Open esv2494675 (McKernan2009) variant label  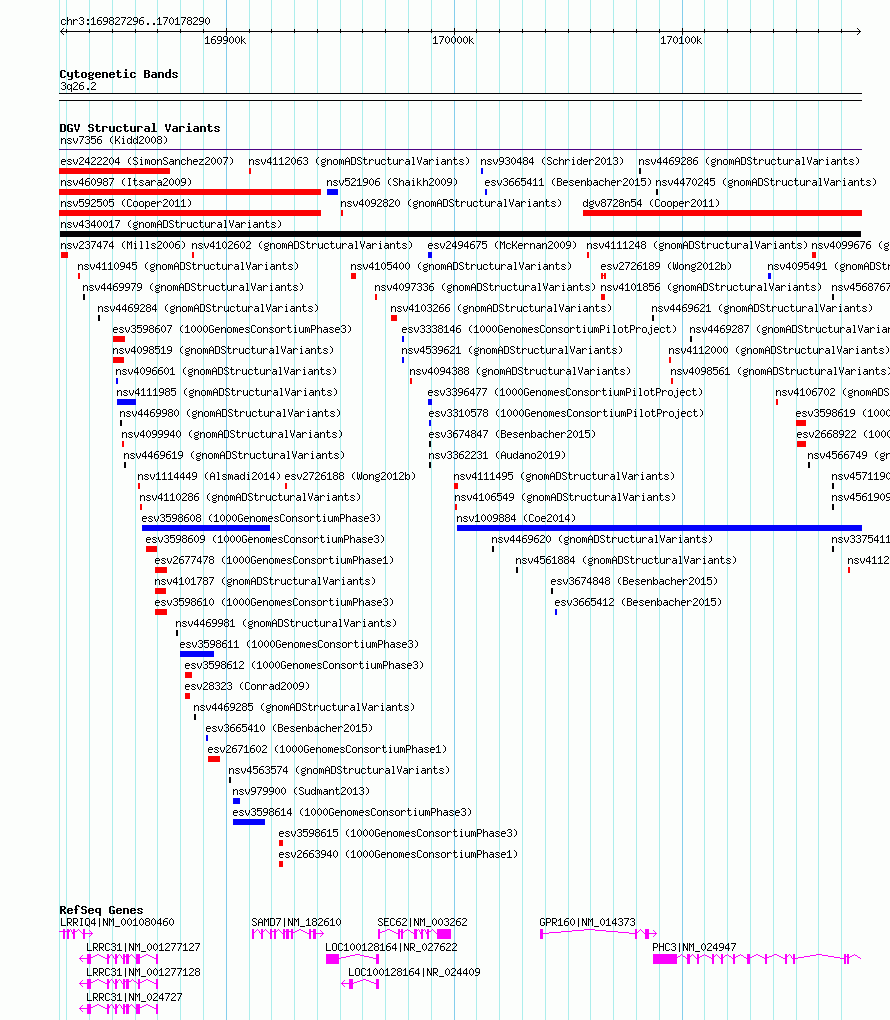coord(502,245)
